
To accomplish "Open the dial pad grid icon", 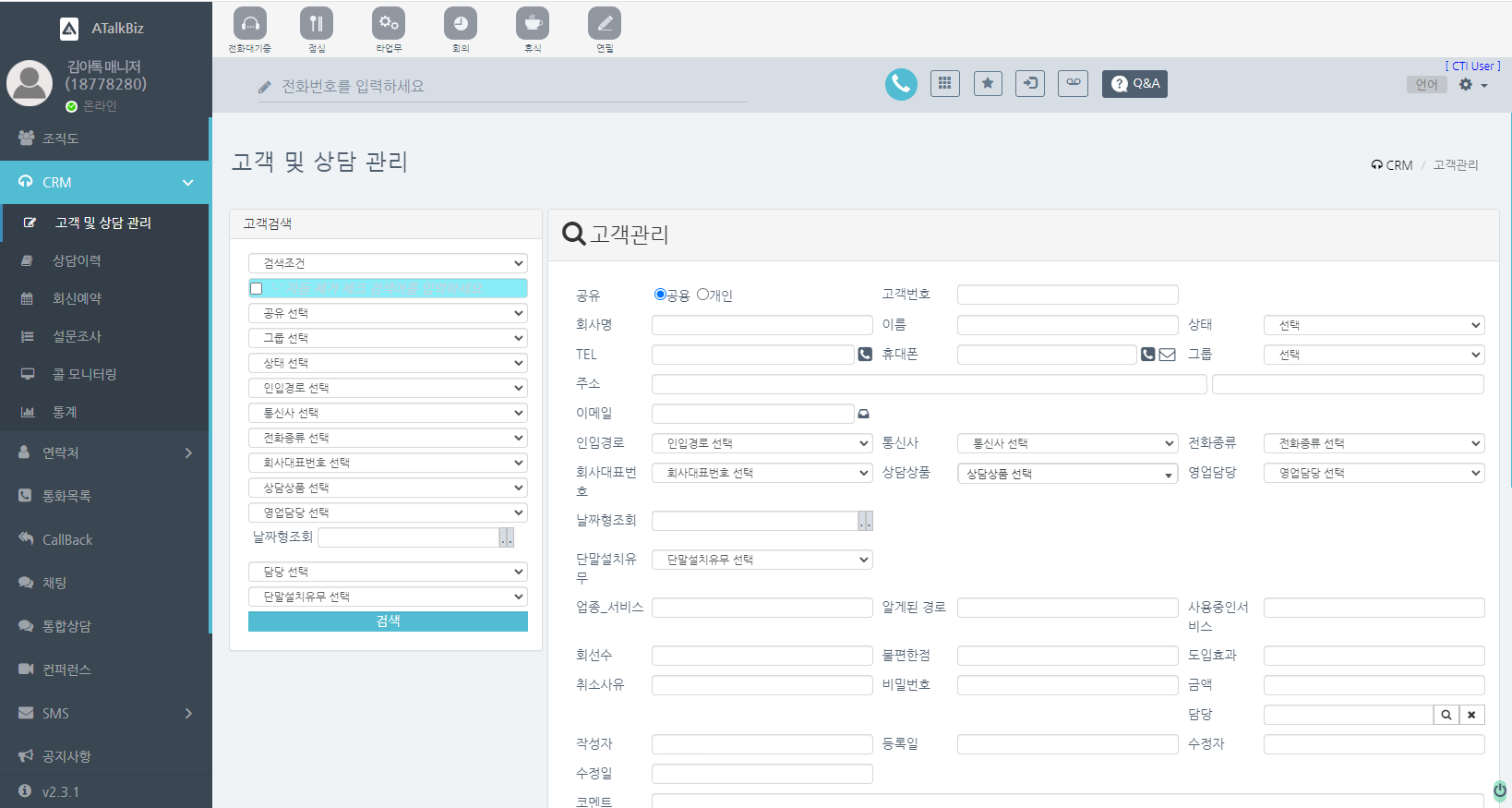I will coord(945,83).
